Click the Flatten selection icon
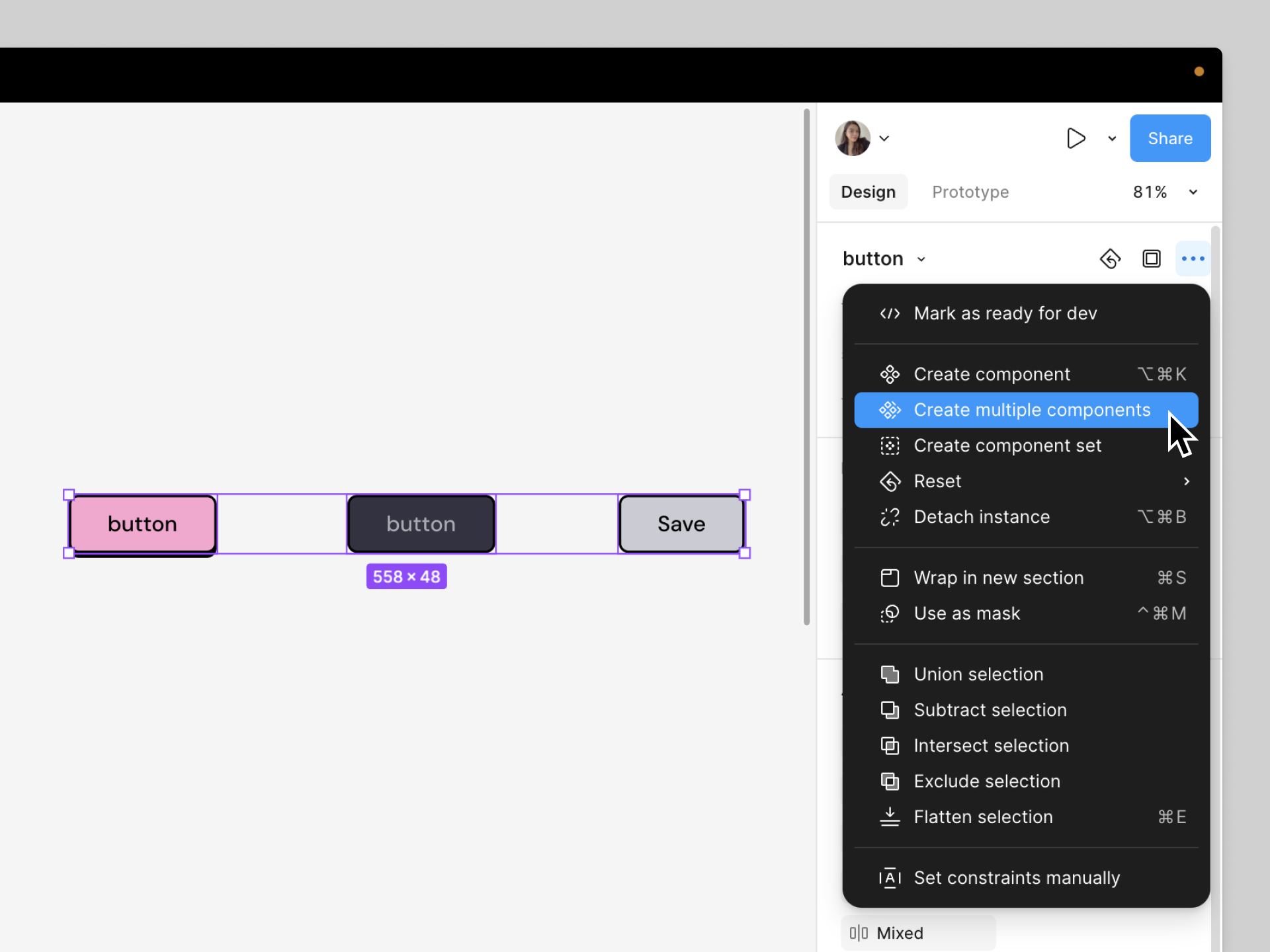1270x952 pixels. [890, 817]
